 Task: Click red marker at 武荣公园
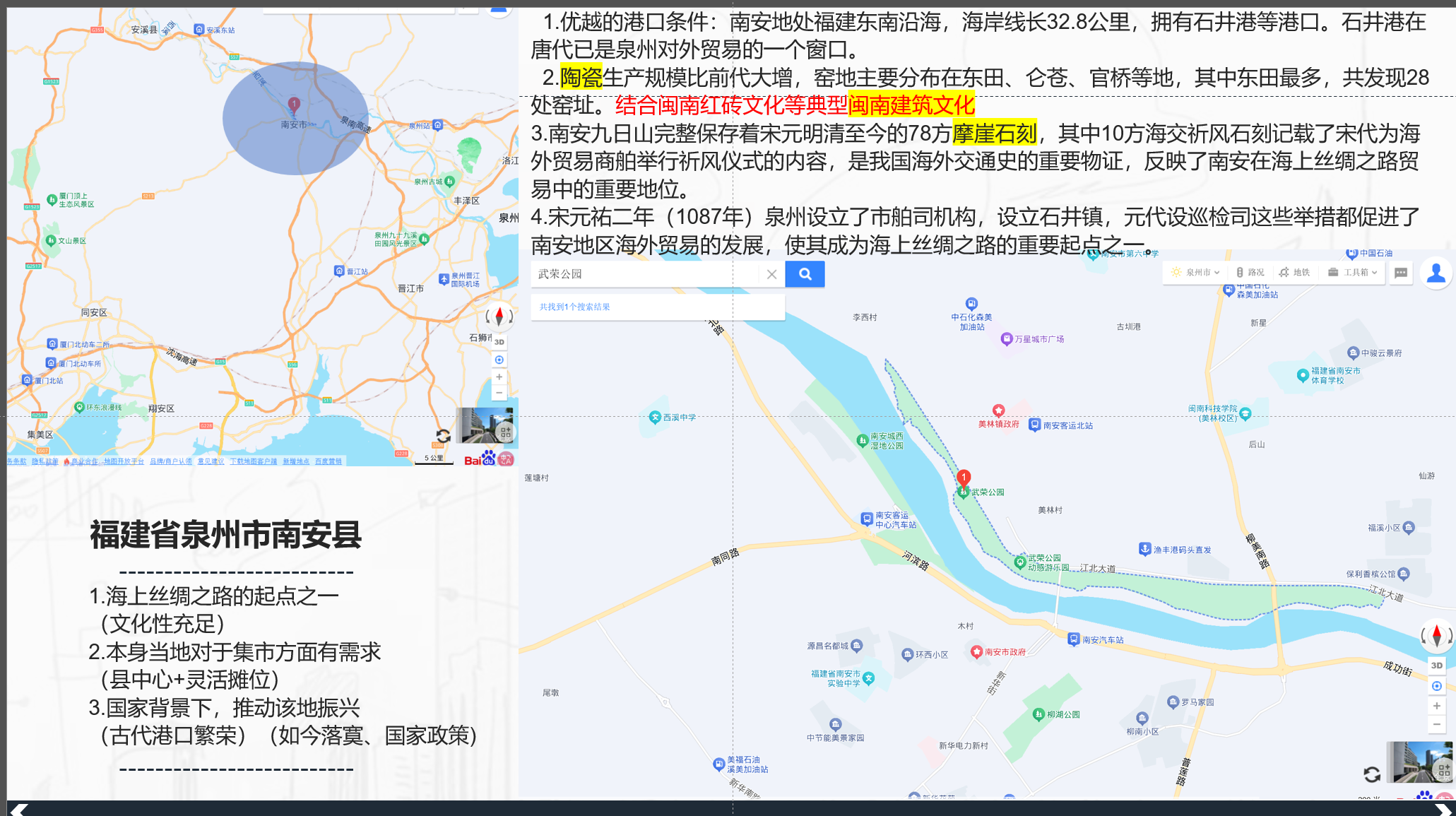964,478
